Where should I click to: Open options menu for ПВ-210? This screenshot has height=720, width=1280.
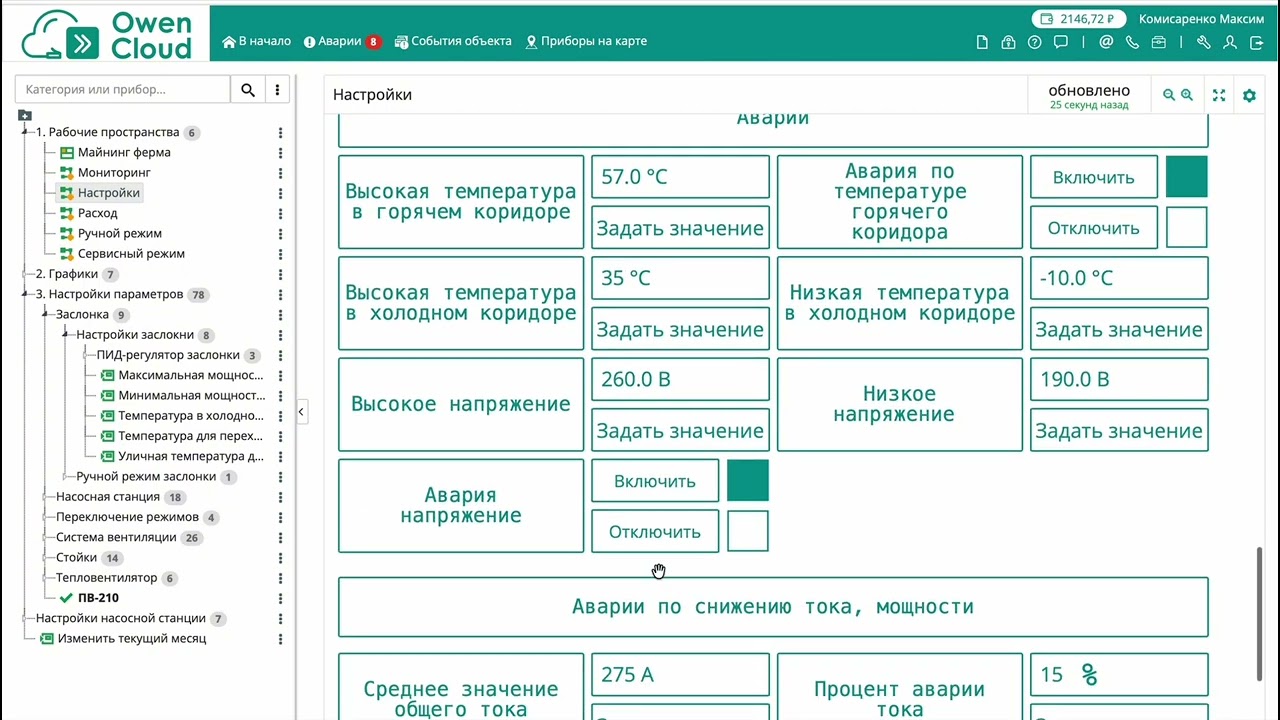click(280, 598)
